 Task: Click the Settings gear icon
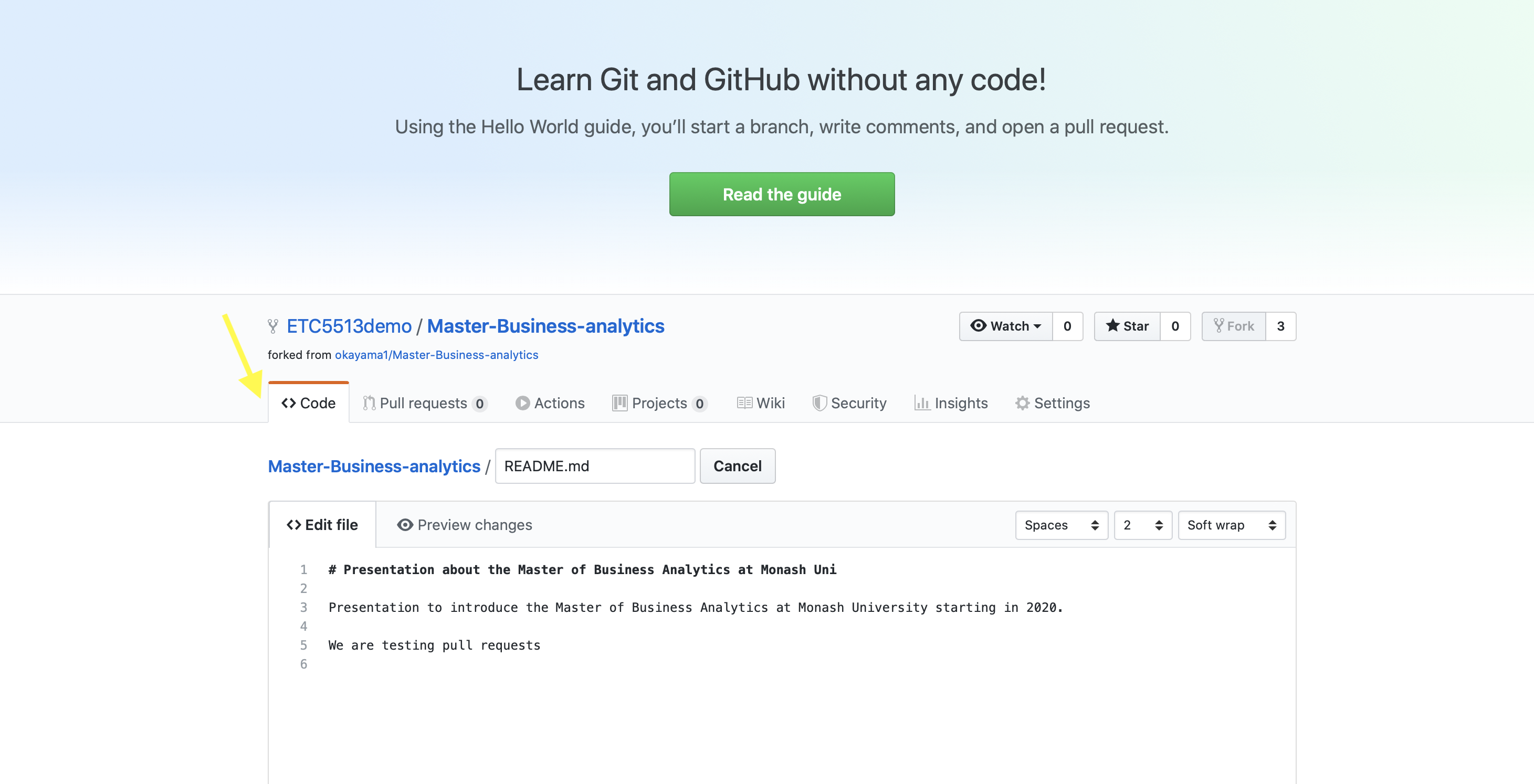coord(1022,403)
